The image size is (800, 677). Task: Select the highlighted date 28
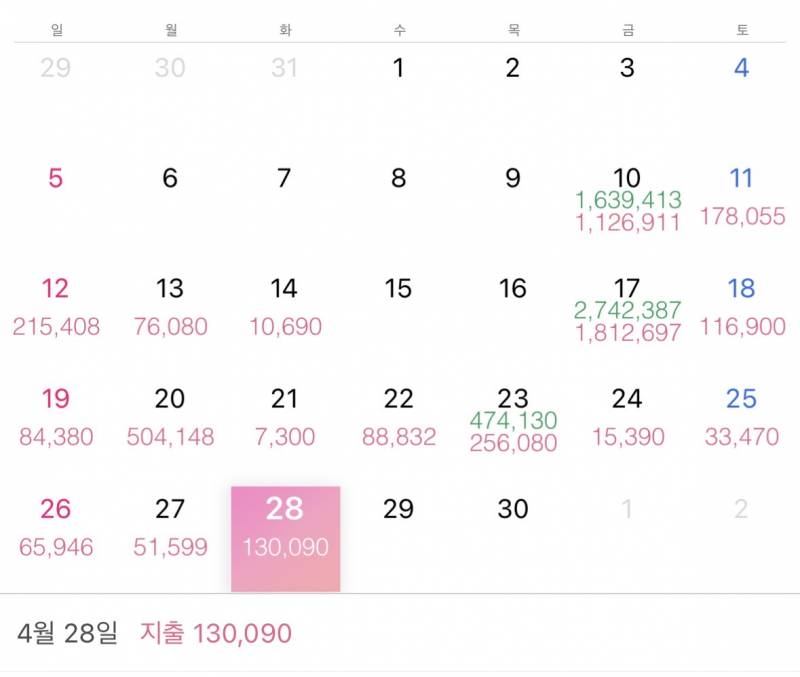coord(286,539)
